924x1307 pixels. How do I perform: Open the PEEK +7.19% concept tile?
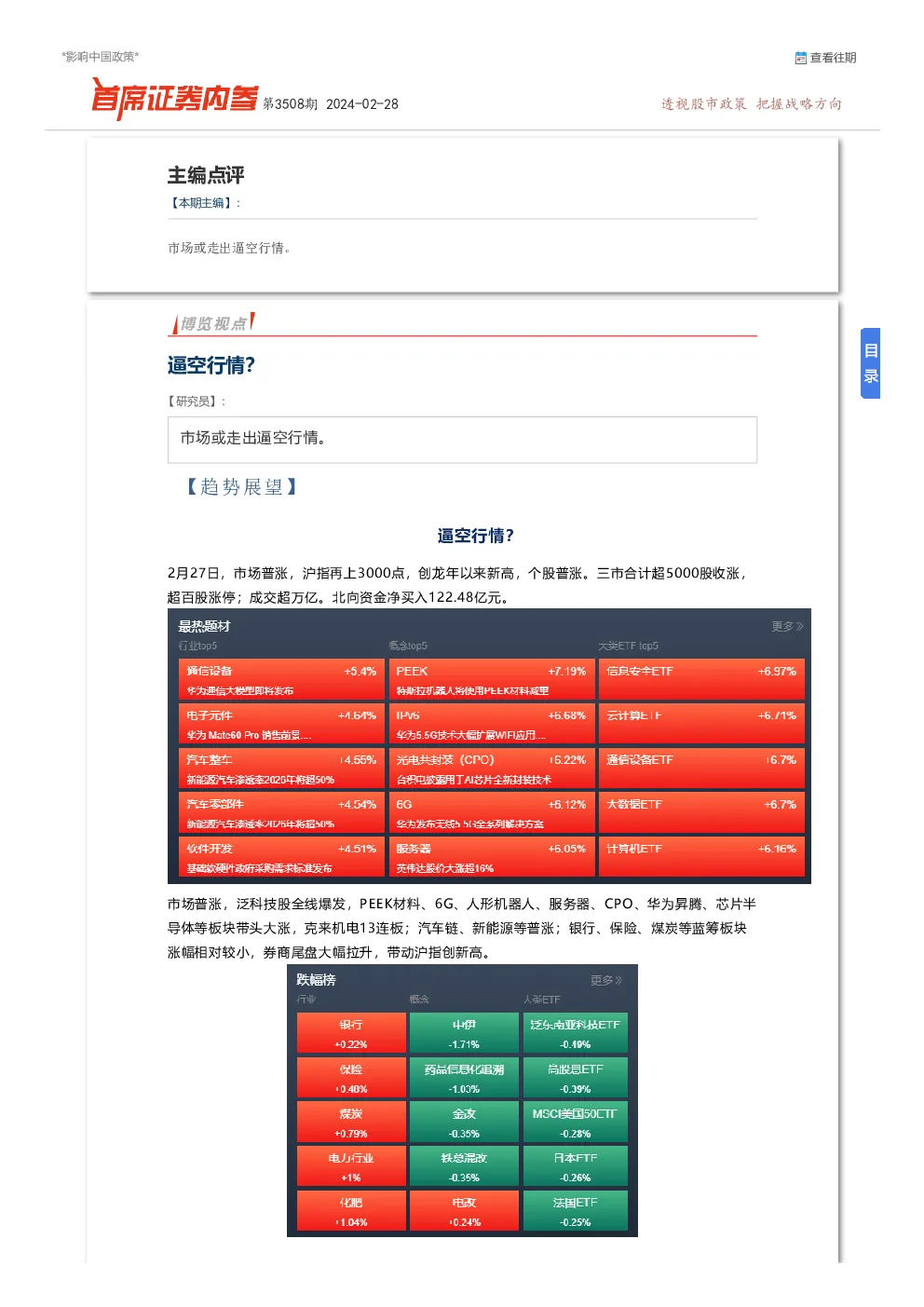(491, 680)
